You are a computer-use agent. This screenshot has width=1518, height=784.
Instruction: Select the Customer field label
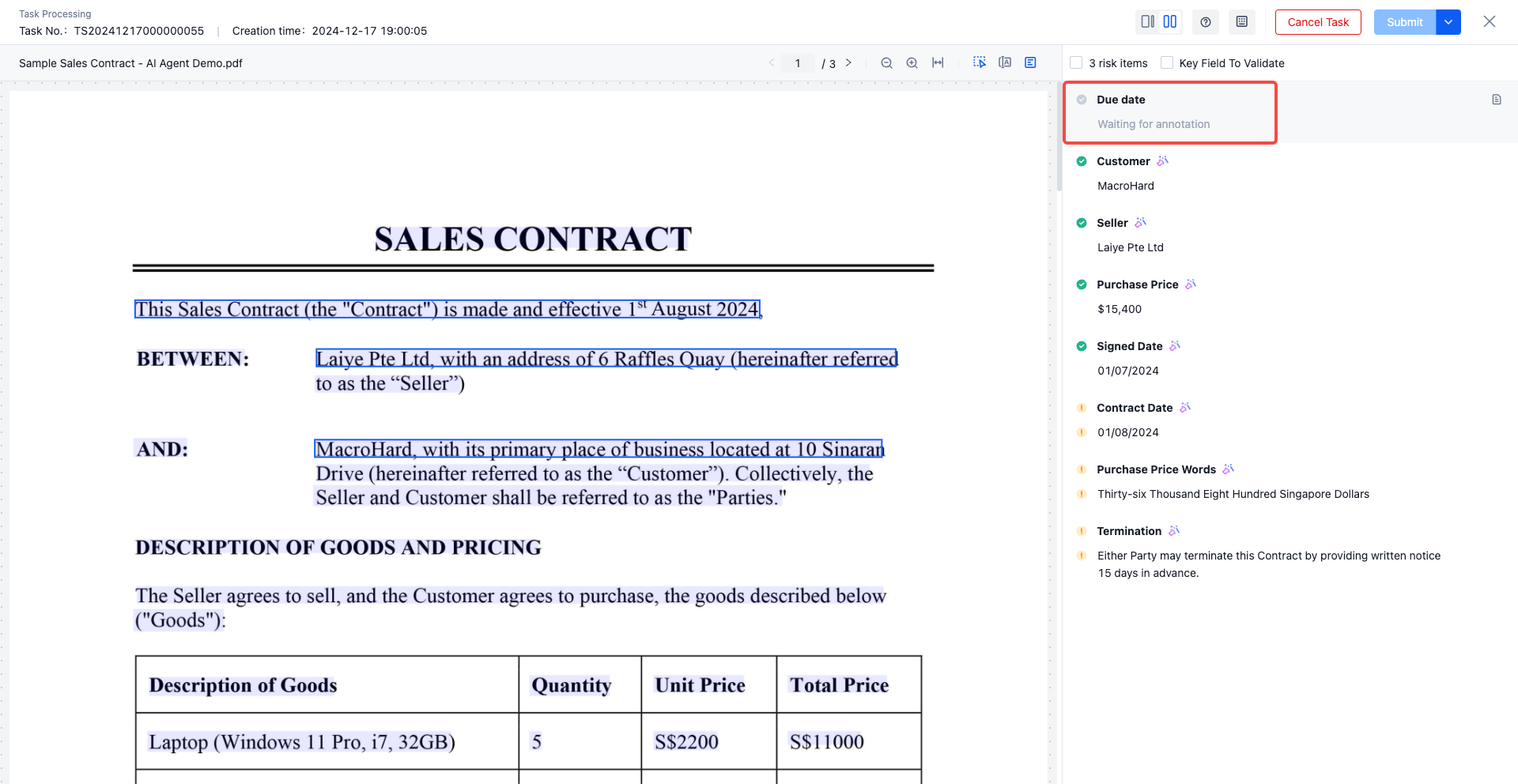tap(1123, 161)
